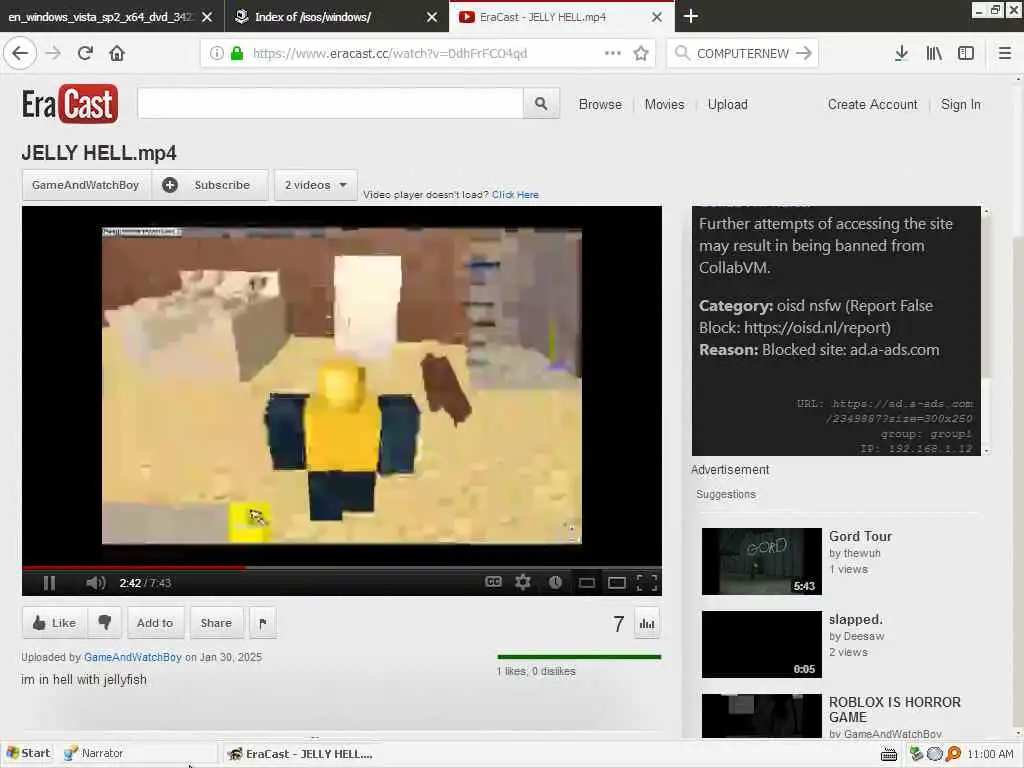The width and height of the screenshot is (1024, 768).
Task: Switch player to small size
Action: 586,583
